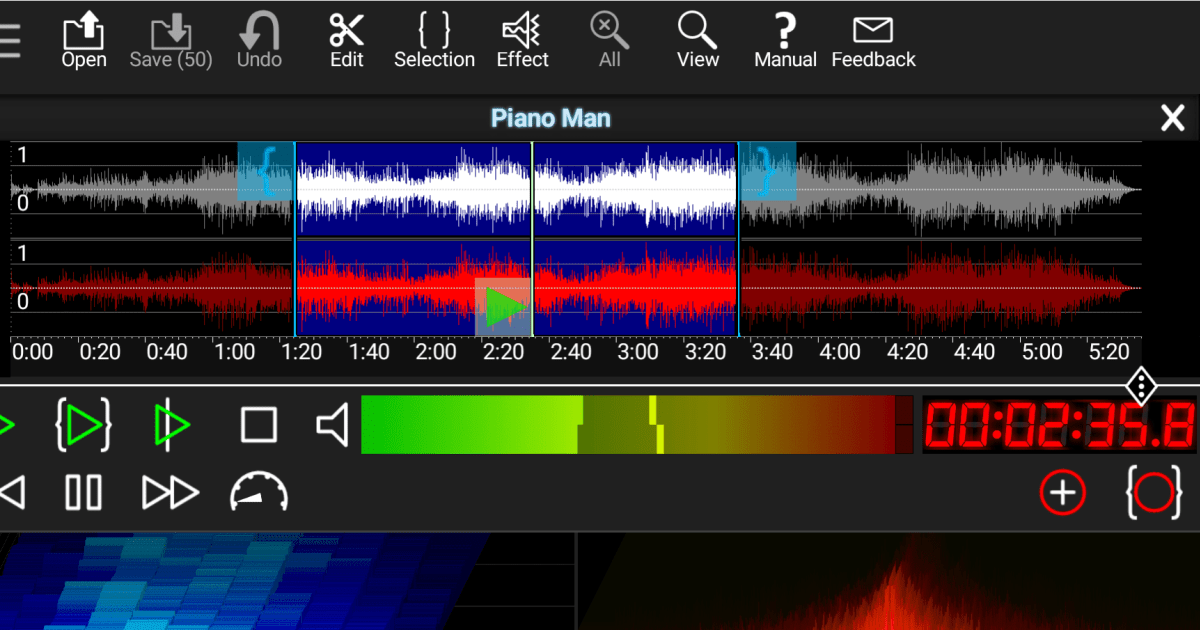Viewport: 1200px width, 630px height.
Task: Open the Effect menu
Action: (522, 38)
